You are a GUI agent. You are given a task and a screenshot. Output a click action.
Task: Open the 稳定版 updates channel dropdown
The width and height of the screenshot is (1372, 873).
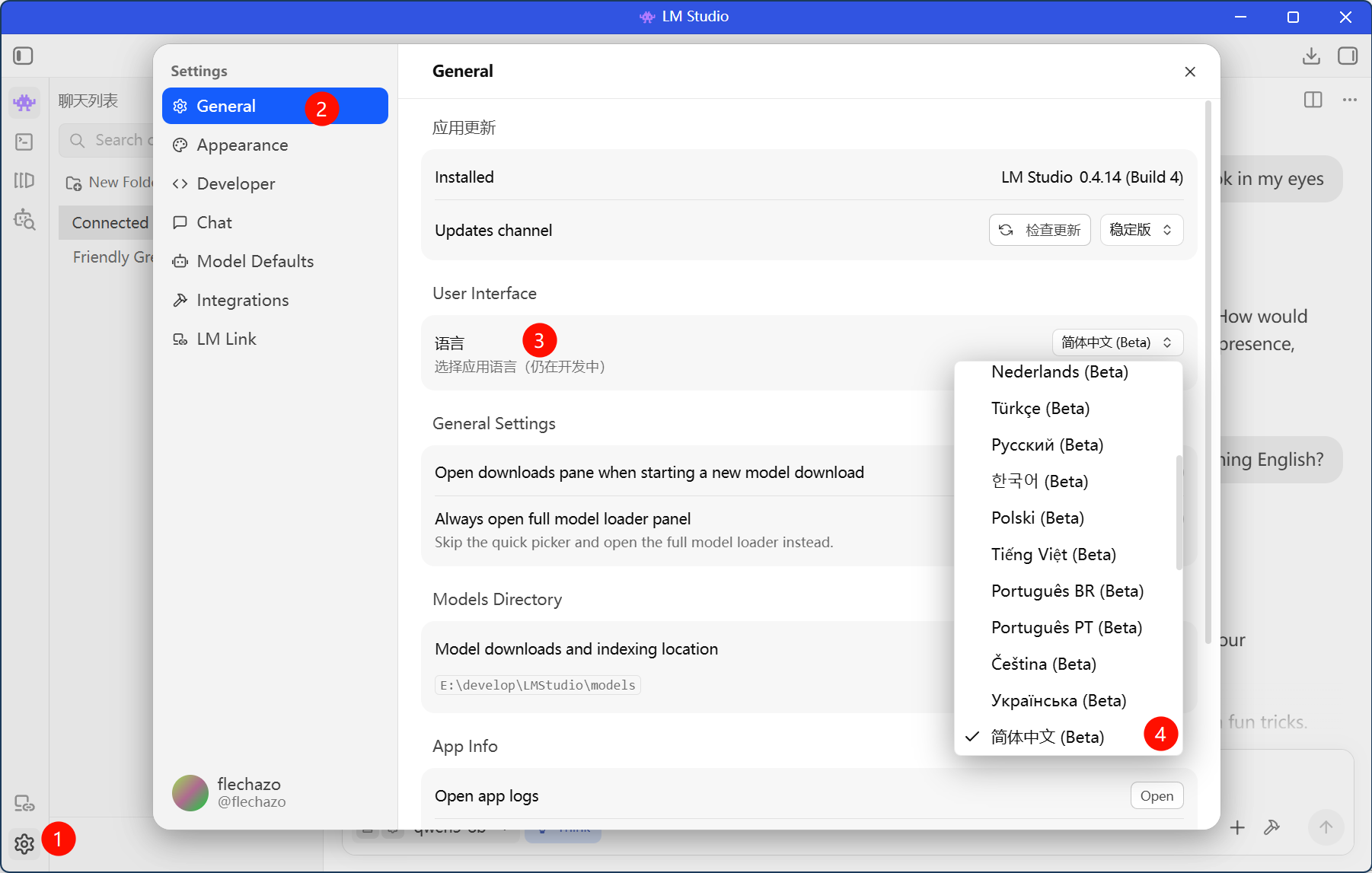1141,230
